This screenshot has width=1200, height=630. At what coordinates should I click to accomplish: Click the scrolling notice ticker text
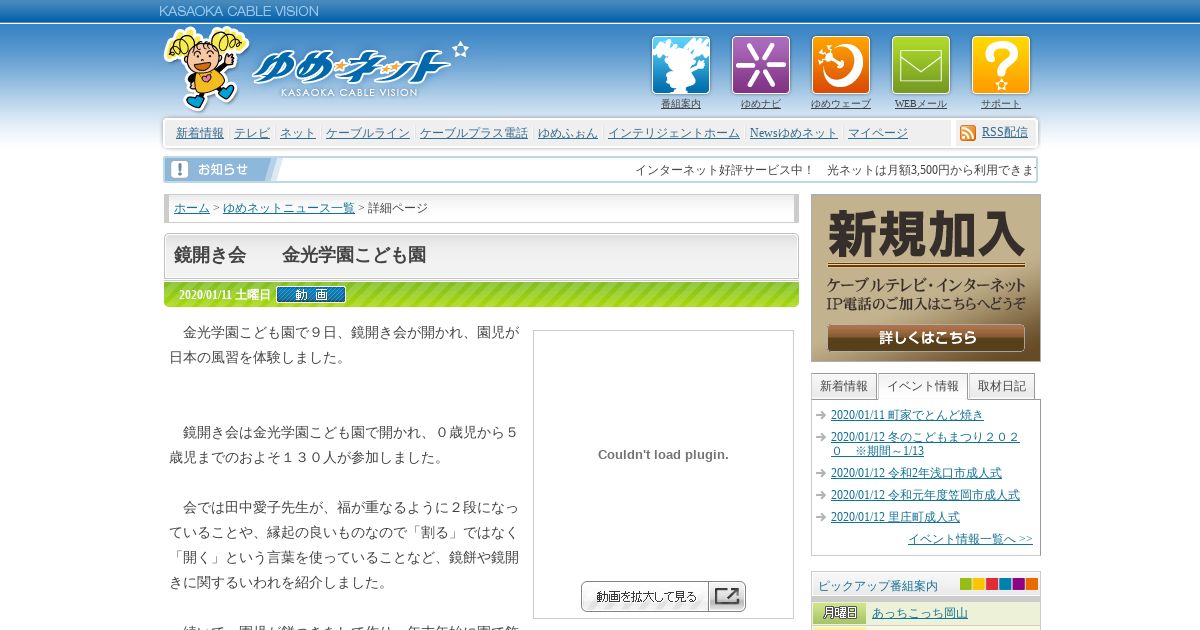coord(835,170)
